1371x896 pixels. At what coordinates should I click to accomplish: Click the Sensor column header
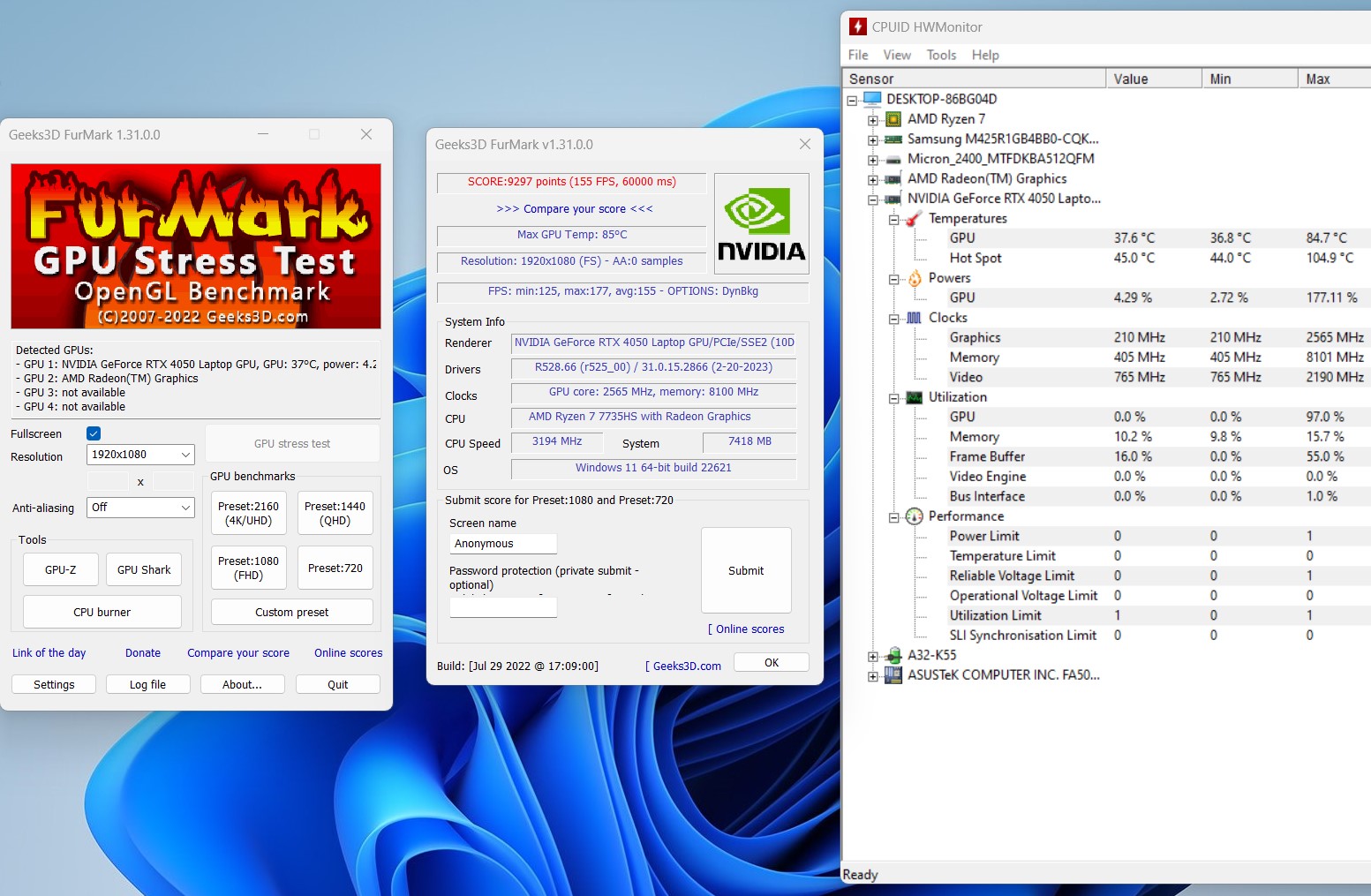(974, 79)
